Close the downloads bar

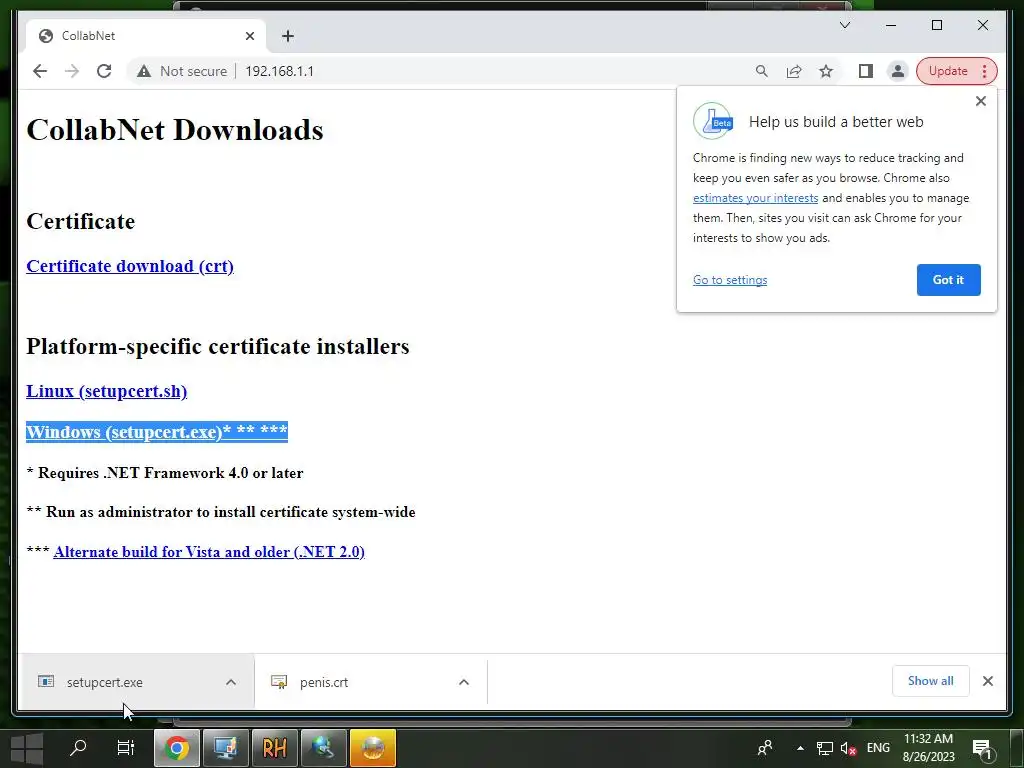pos(987,681)
